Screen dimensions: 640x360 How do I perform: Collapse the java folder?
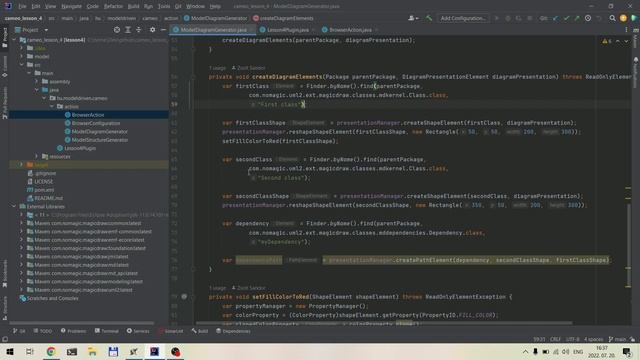click(37, 89)
